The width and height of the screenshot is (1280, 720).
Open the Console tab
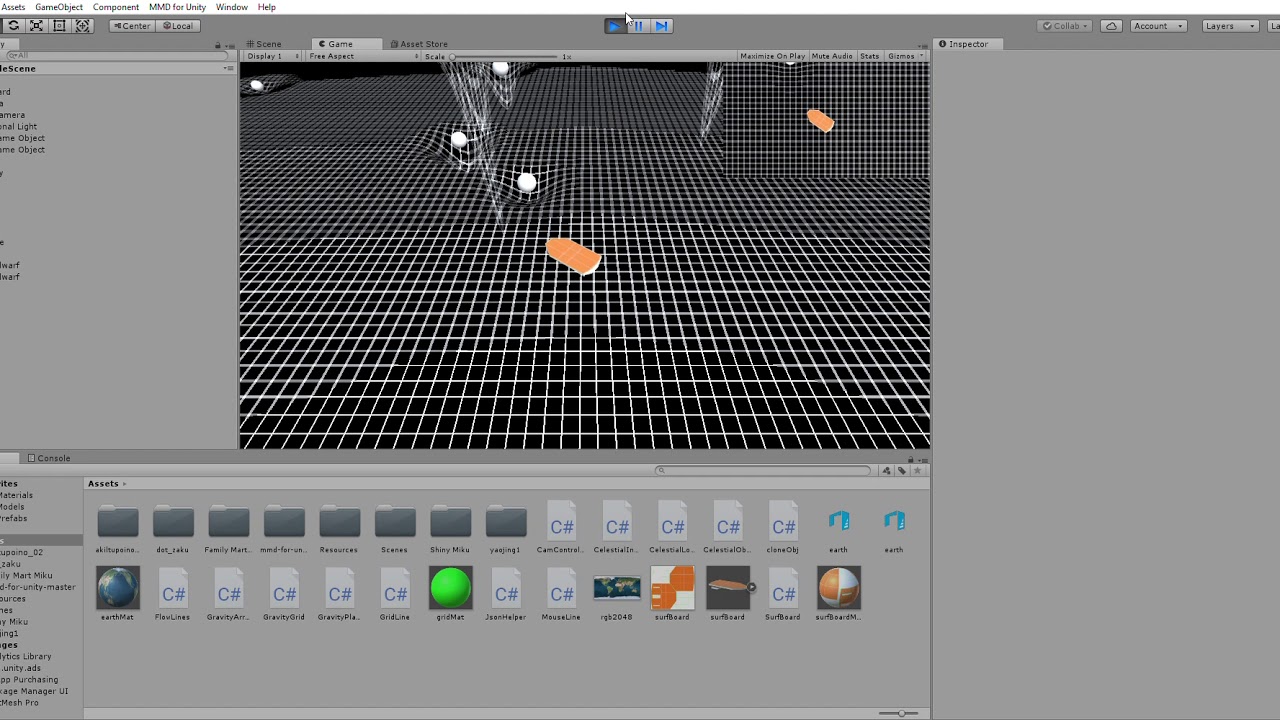[x=49, y=458]
